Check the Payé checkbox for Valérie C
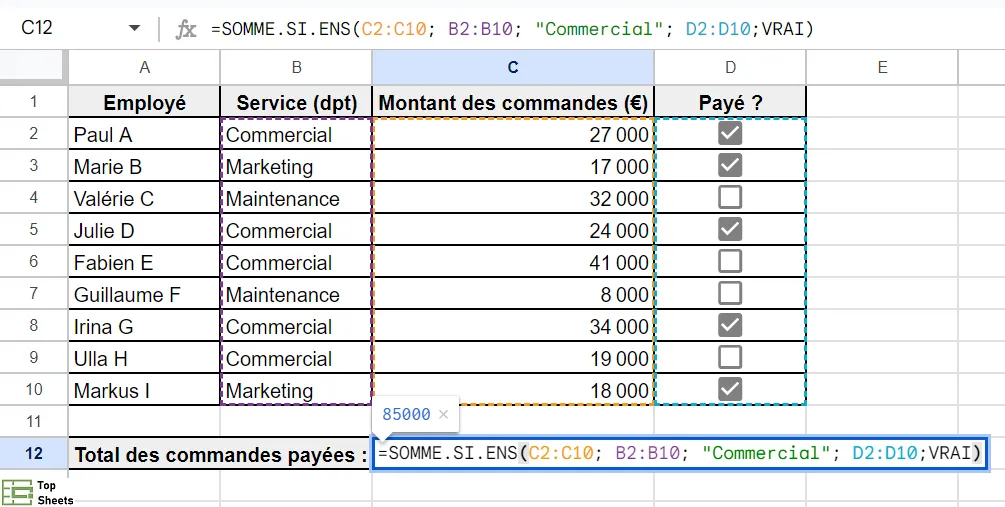This screenshot has height=507, width=1005. tap(729, 197)
